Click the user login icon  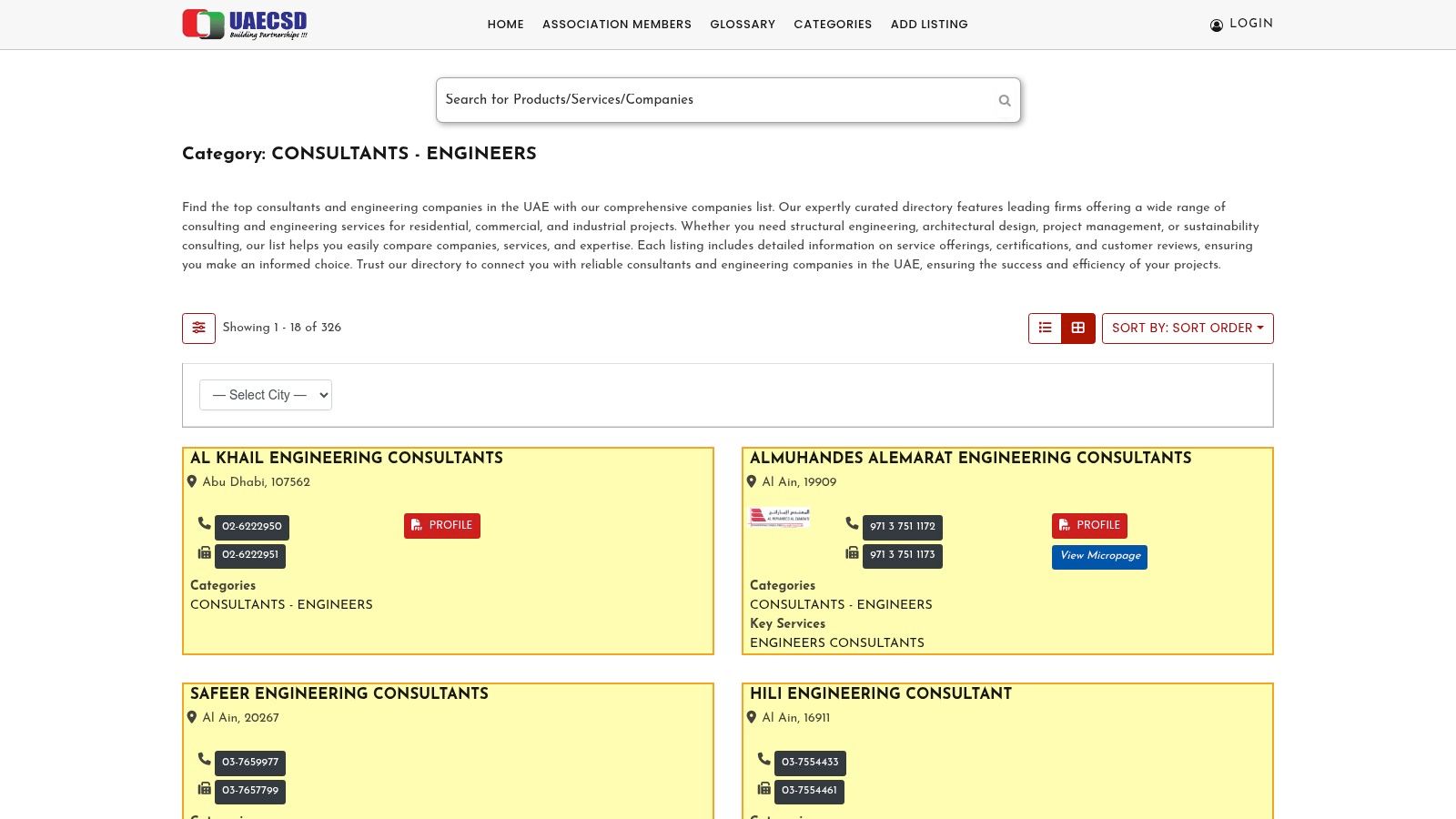pos(1217,25)
